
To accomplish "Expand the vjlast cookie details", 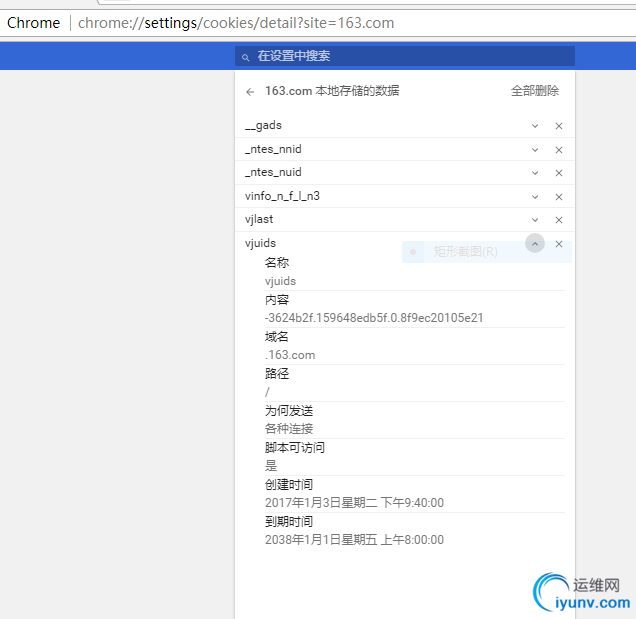I will coord(535,220).
